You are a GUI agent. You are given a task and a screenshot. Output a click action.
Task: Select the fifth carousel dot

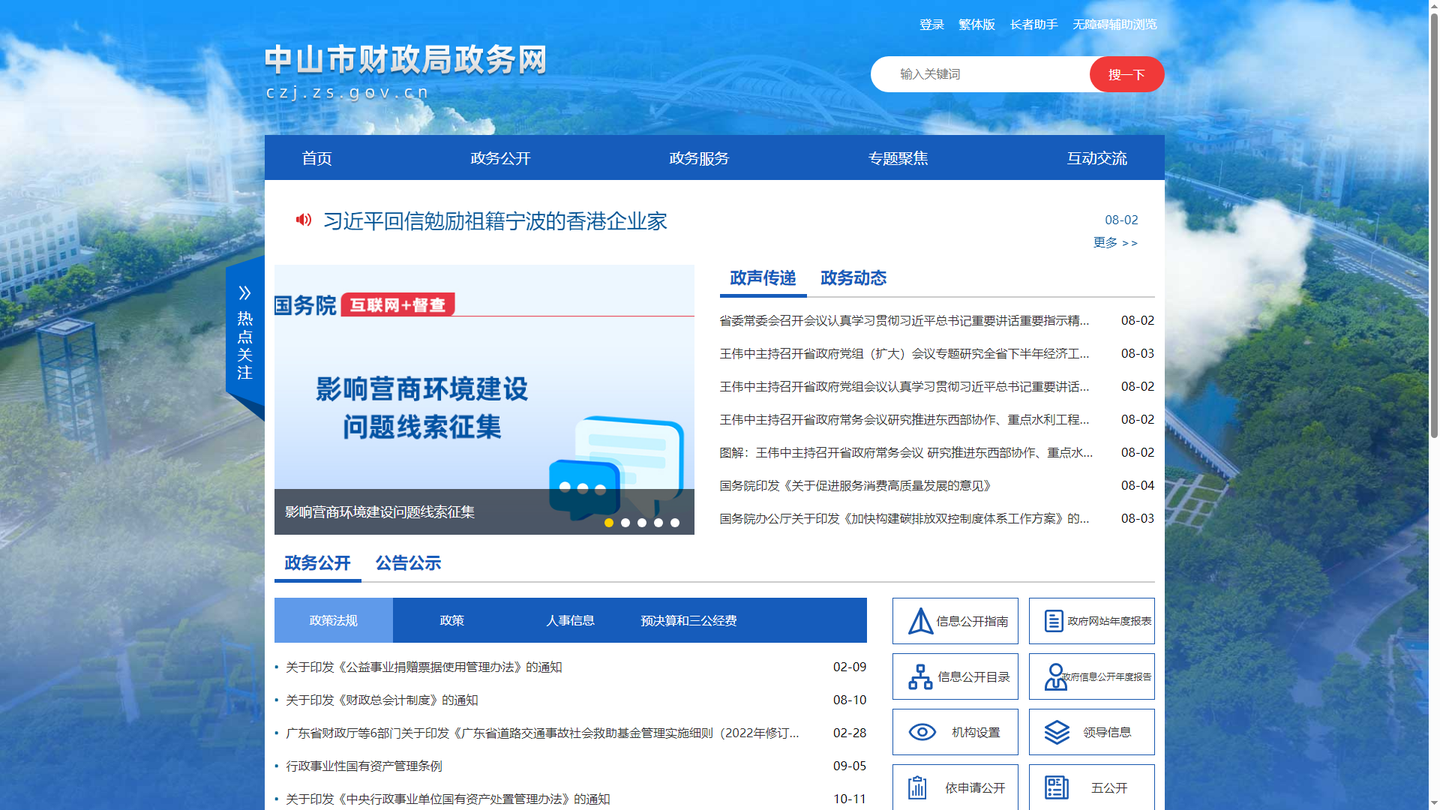(675, 523)
